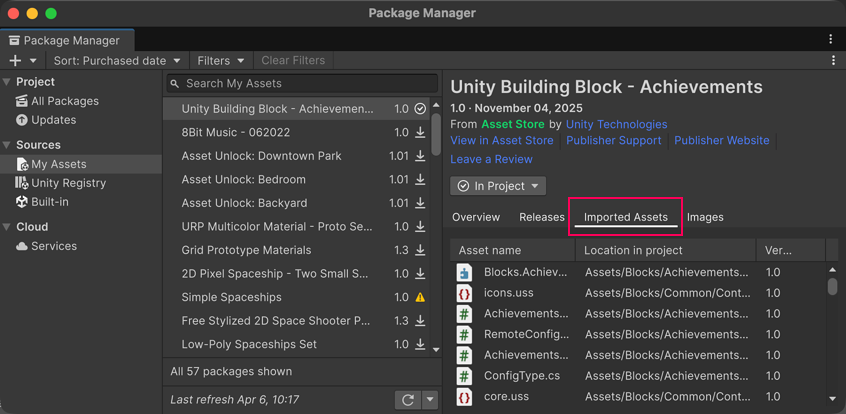Click the refresh icon button in the list footer
The height and width of the screenshot is (414, 846).
point(408,400)
